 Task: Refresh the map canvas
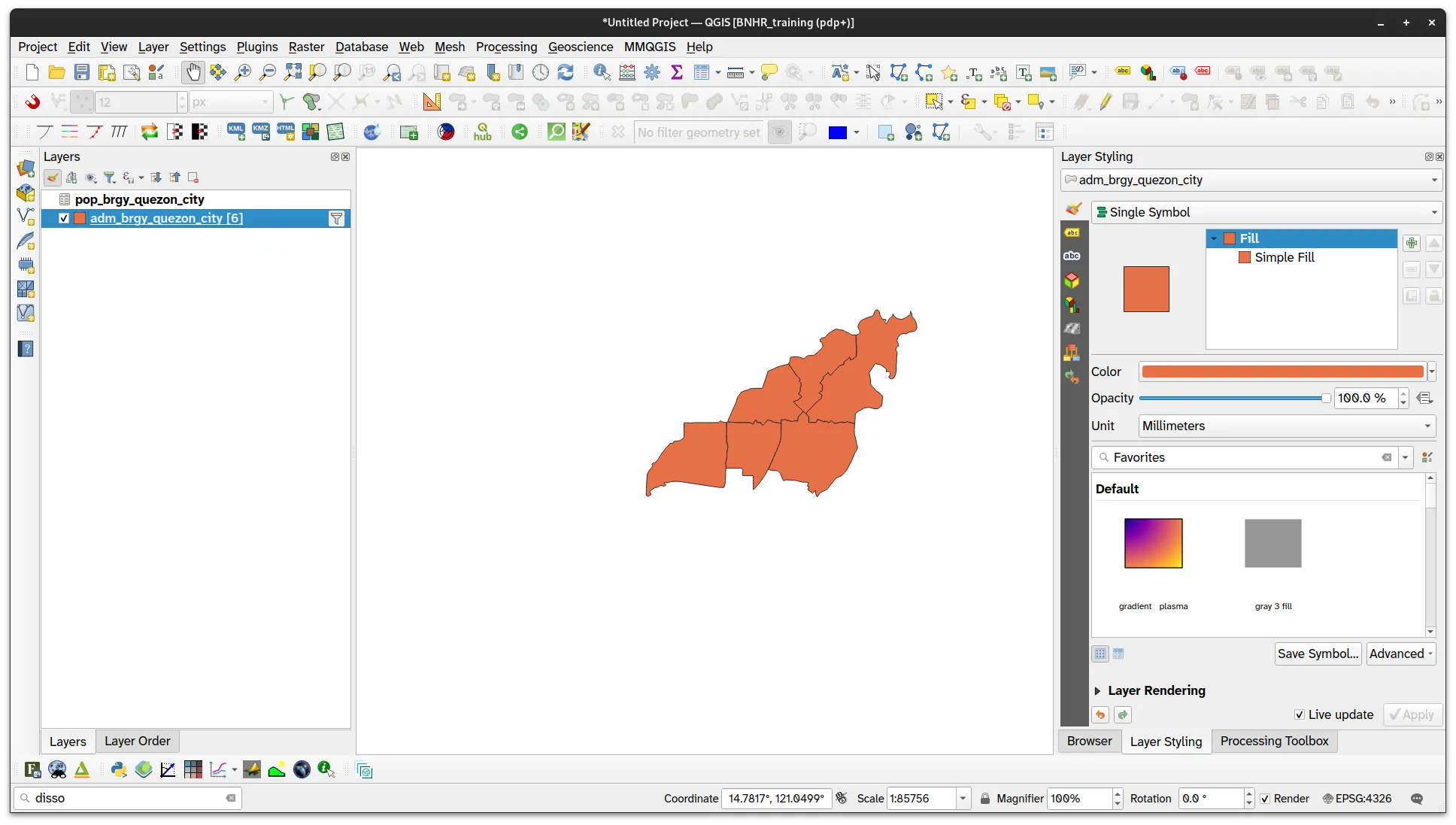566,72
